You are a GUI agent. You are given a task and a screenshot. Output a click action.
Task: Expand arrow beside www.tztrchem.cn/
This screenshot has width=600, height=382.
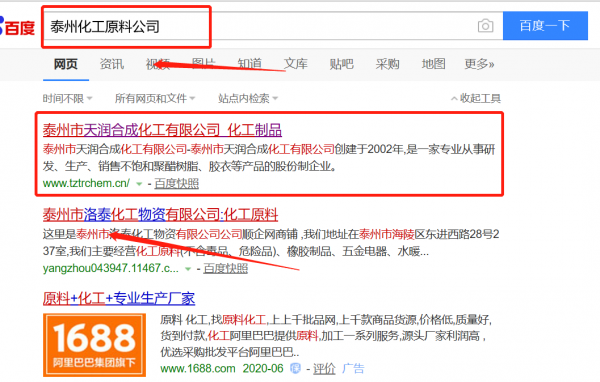pos(139,184)
